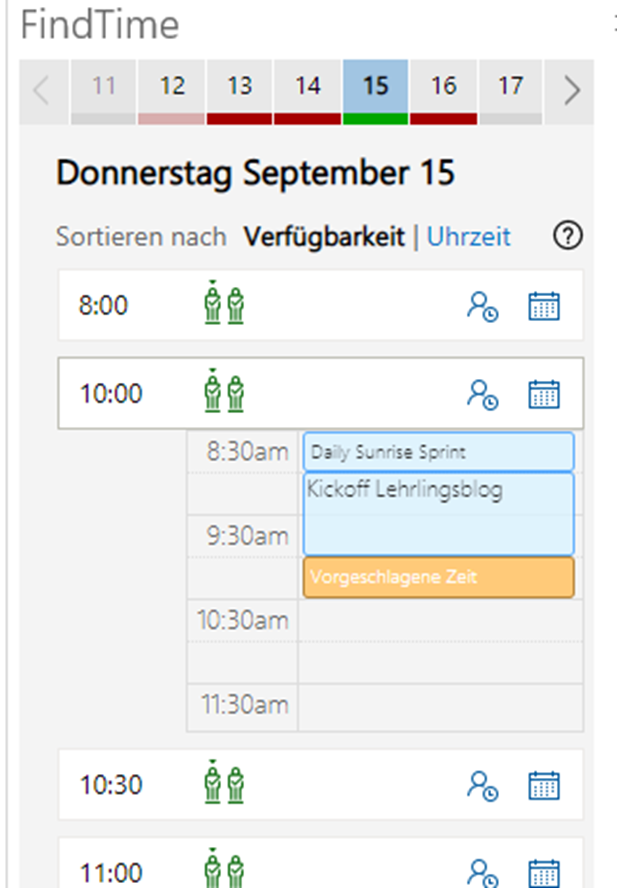The width and height of the screenshot is (617, 888).
Task: Collapse the expanded 10:00 time slot
Action: pos(321,393)
